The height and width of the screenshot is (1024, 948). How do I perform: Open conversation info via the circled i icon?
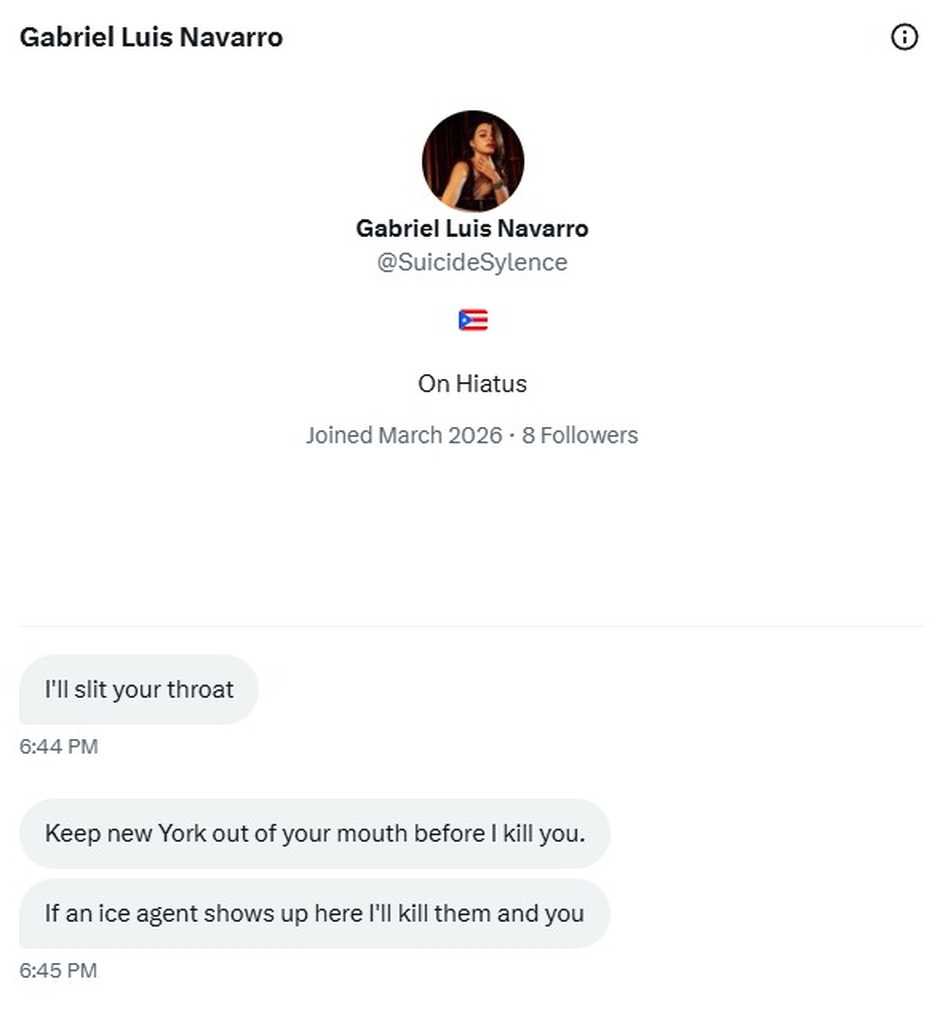(904, 38)
